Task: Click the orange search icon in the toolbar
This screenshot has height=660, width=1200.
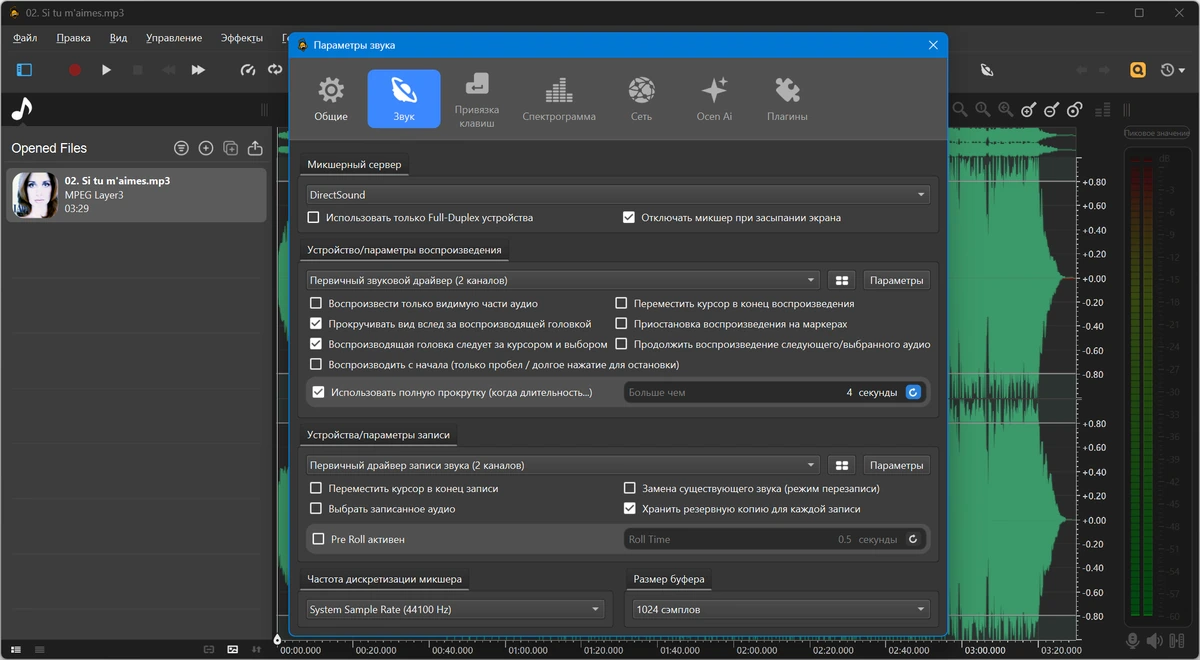Action: [1138, 70]
